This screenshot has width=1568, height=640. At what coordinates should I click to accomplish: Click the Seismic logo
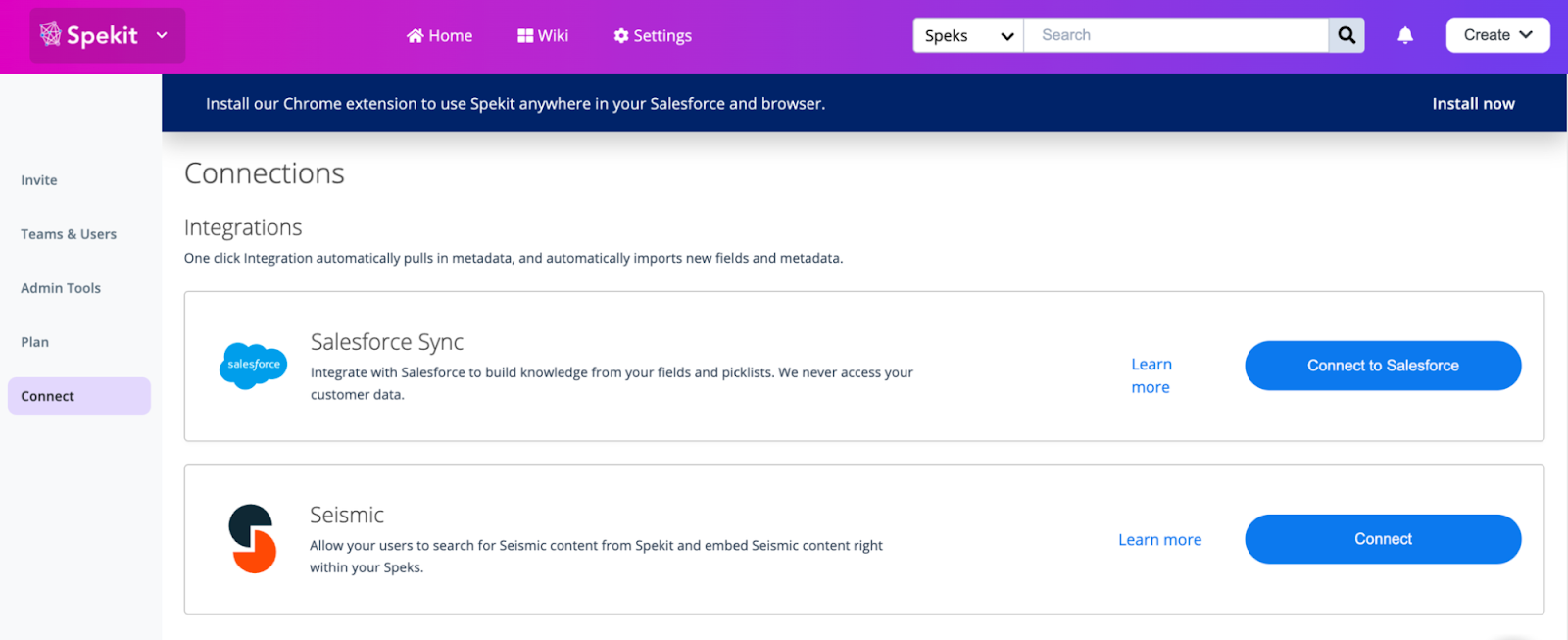(x=253, y=539)
